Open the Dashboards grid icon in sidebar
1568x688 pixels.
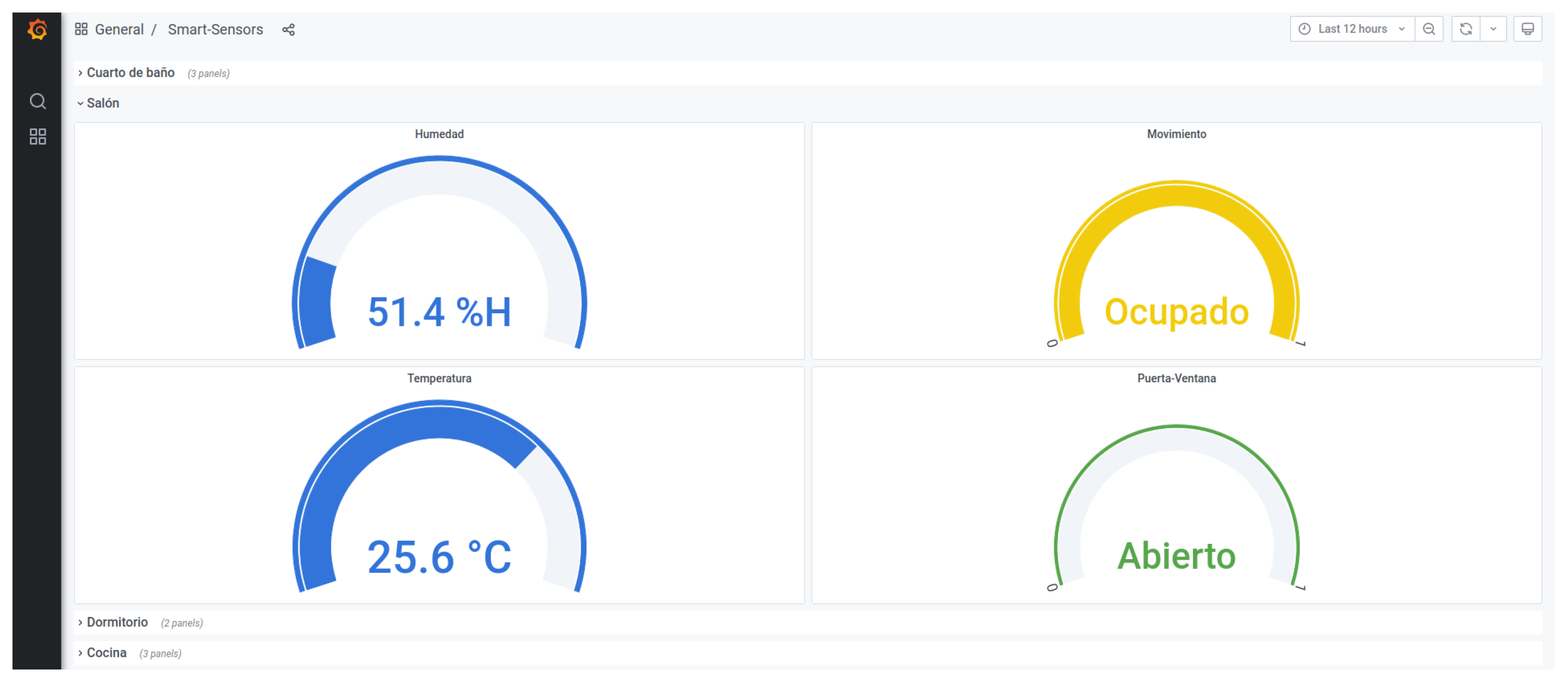coord(38,137)
